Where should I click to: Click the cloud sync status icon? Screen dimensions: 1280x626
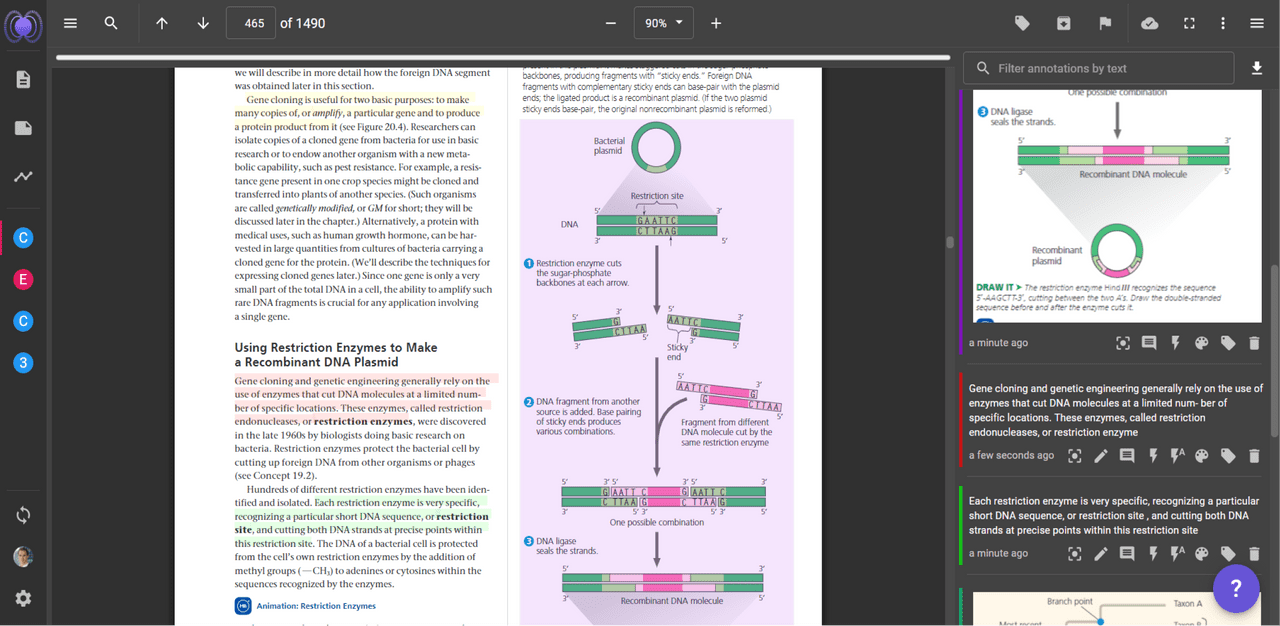1150,23
